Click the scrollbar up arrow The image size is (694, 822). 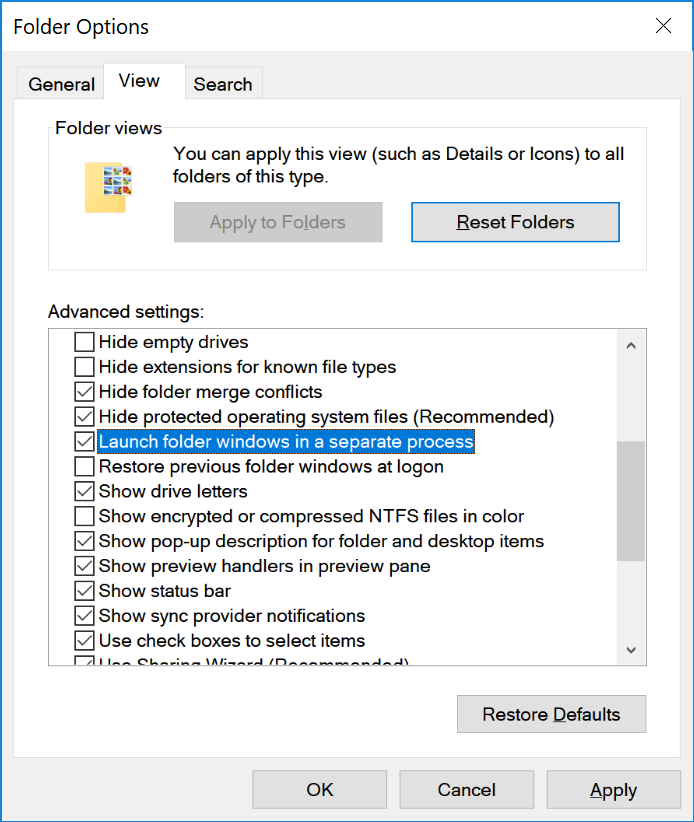[631, 344]
